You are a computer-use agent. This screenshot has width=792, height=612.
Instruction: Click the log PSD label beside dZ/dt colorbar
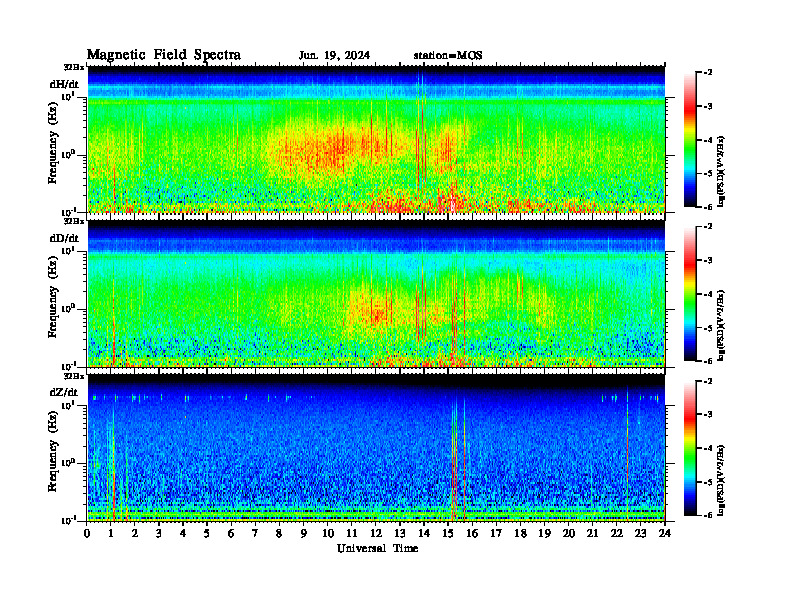[x=721, y=479]
